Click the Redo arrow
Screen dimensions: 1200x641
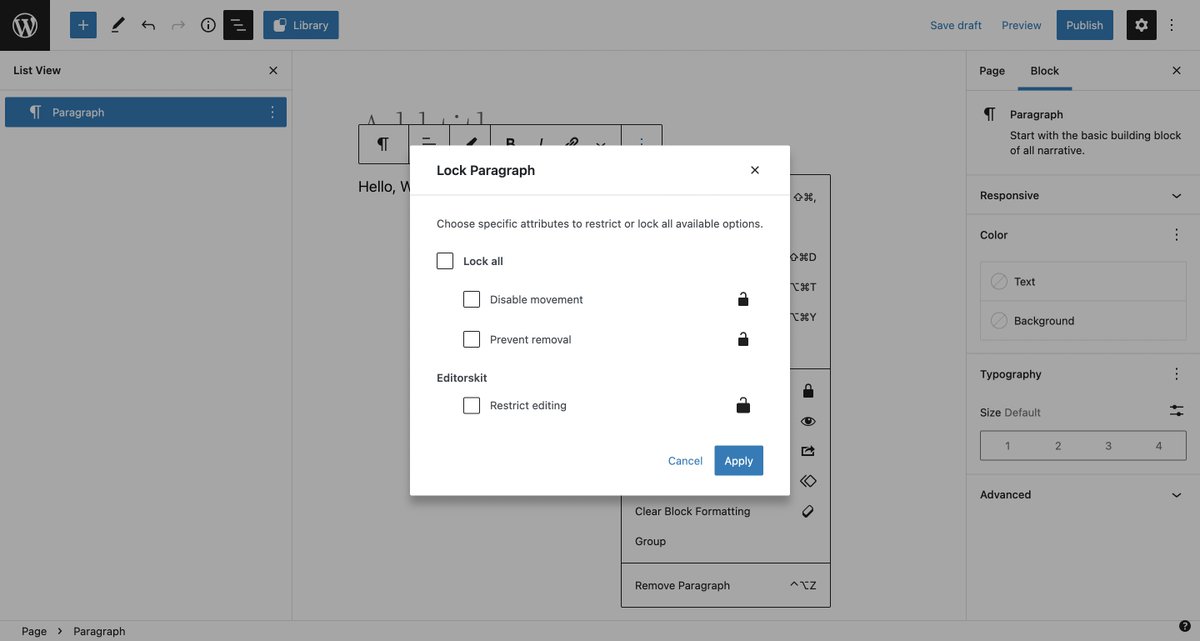178,25
